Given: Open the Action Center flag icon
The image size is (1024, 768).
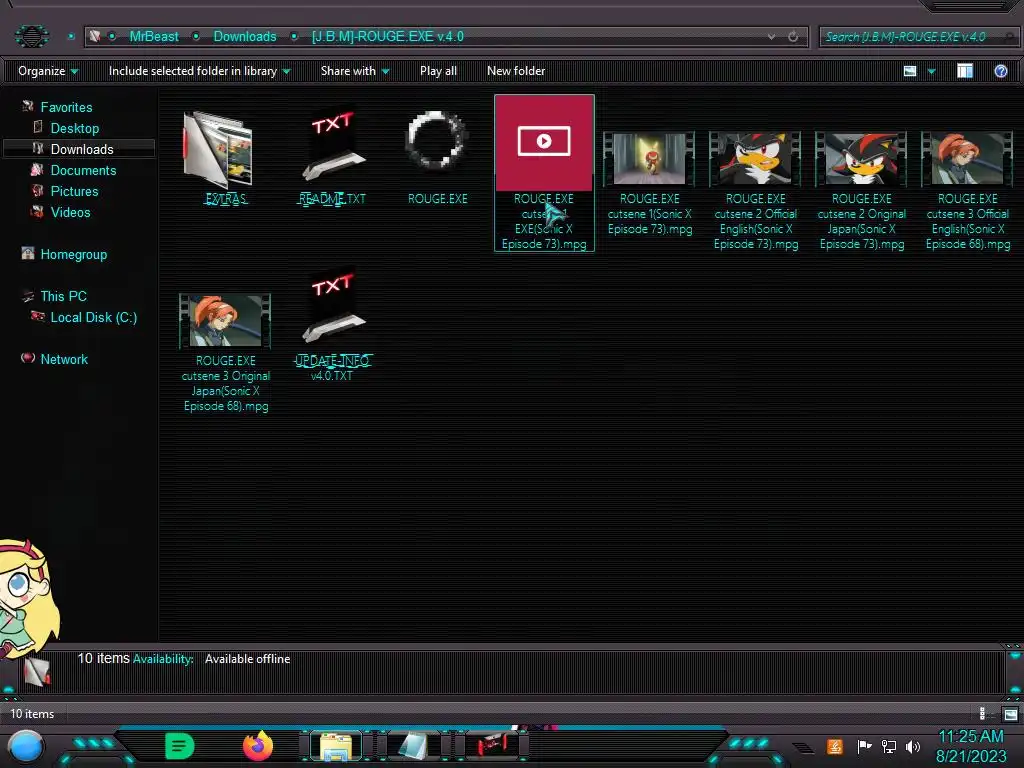Looking at the screenshot, I should [863, 746].
